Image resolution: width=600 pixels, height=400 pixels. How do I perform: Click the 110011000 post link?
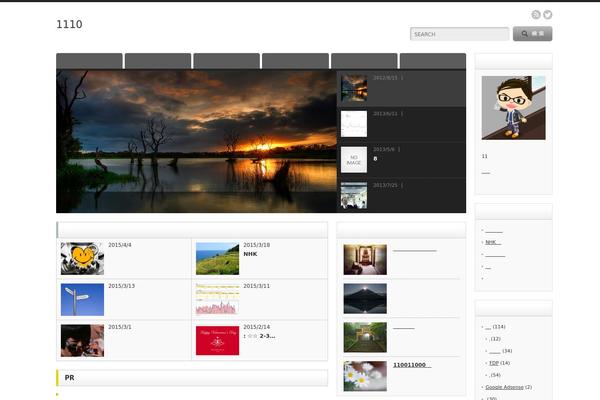coord(412,365)
